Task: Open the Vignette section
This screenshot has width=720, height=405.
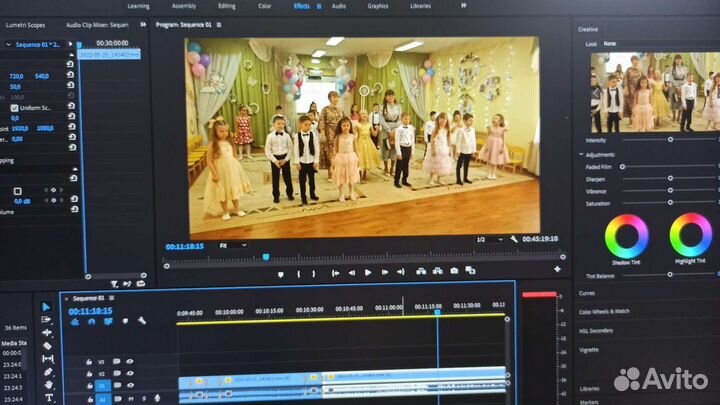Action: click(590, 350)
